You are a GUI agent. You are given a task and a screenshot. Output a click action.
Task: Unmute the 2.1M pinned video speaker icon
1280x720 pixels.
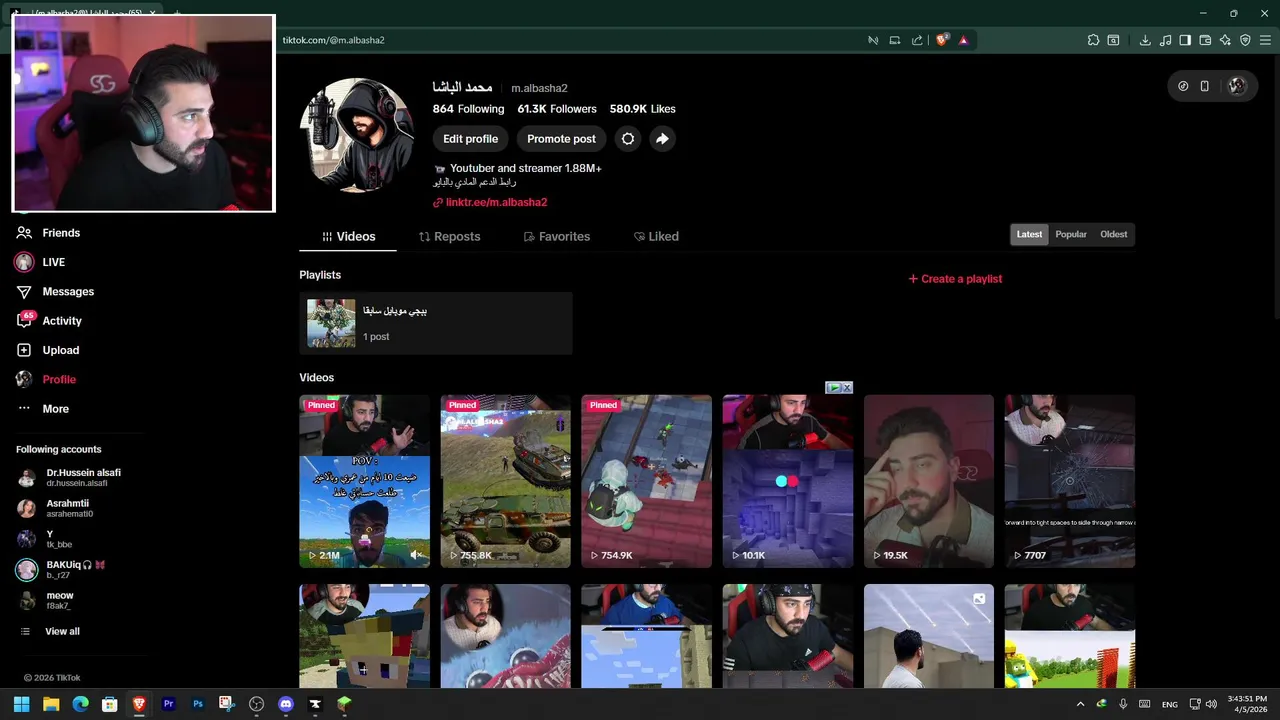417,555
